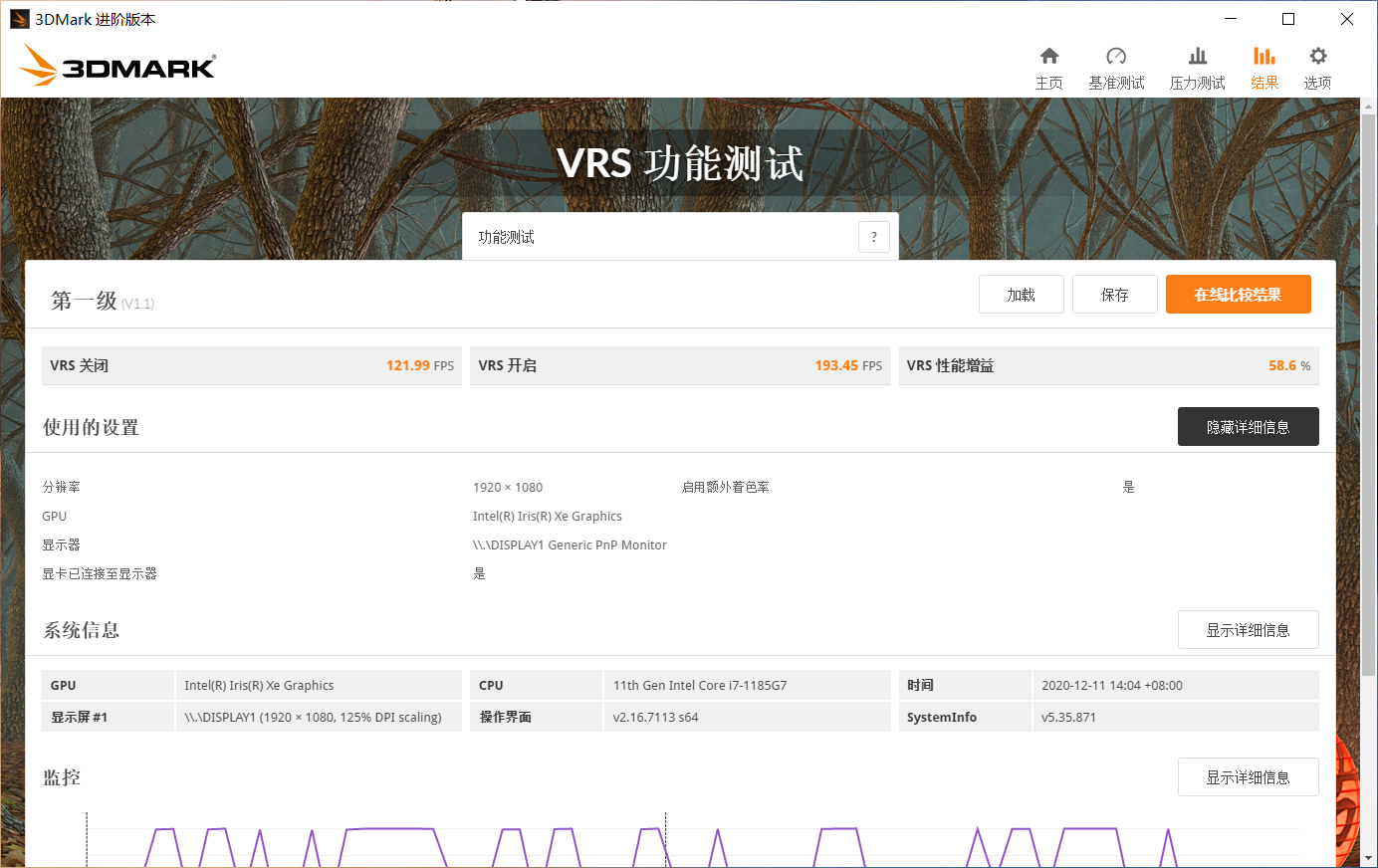Click the v2.16.7113 s64 version cell

point(747,717)
